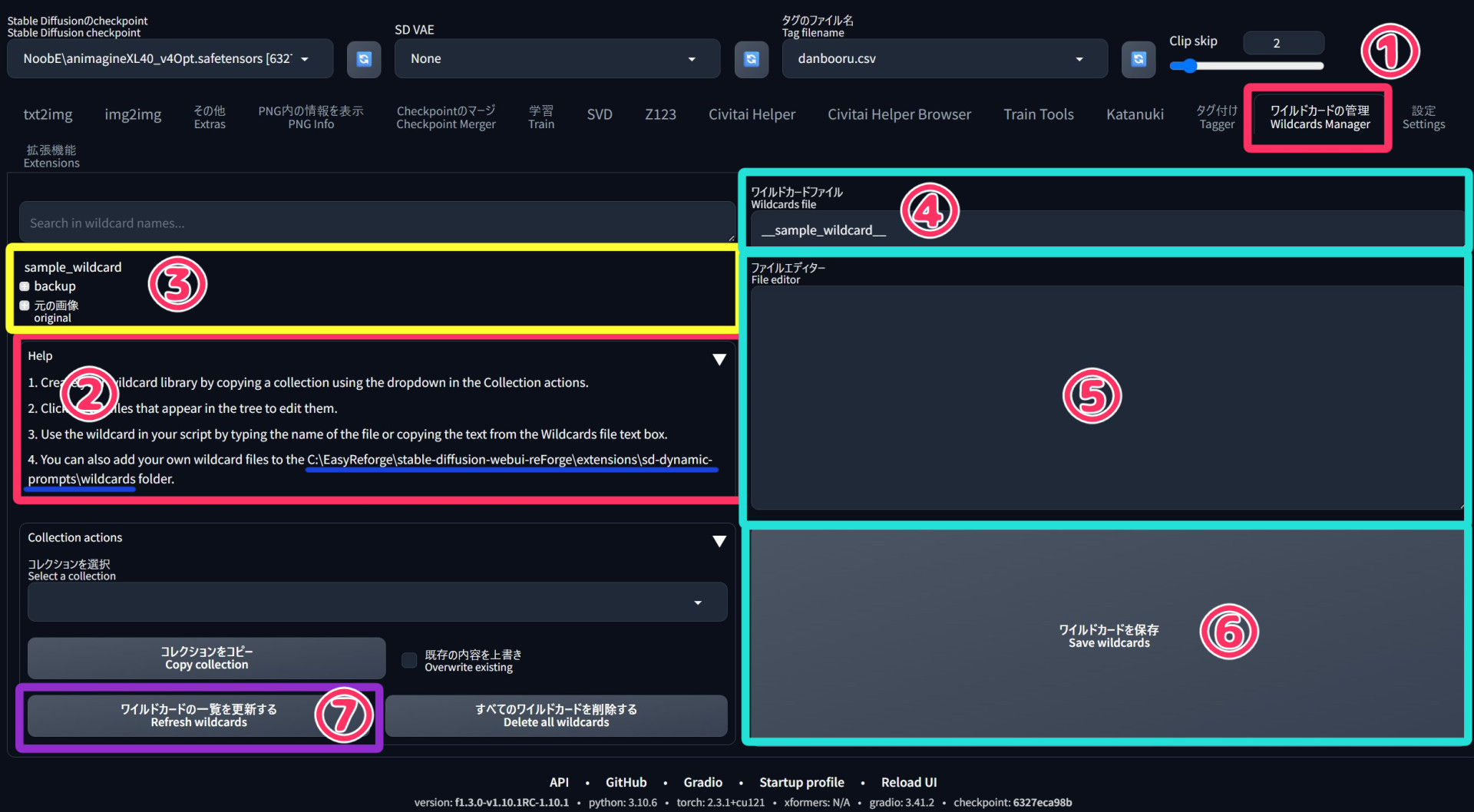Open the Stable Diffusion checkpoint dropdown
Viewport: 1474px width, 812px height.
point(170,59)
